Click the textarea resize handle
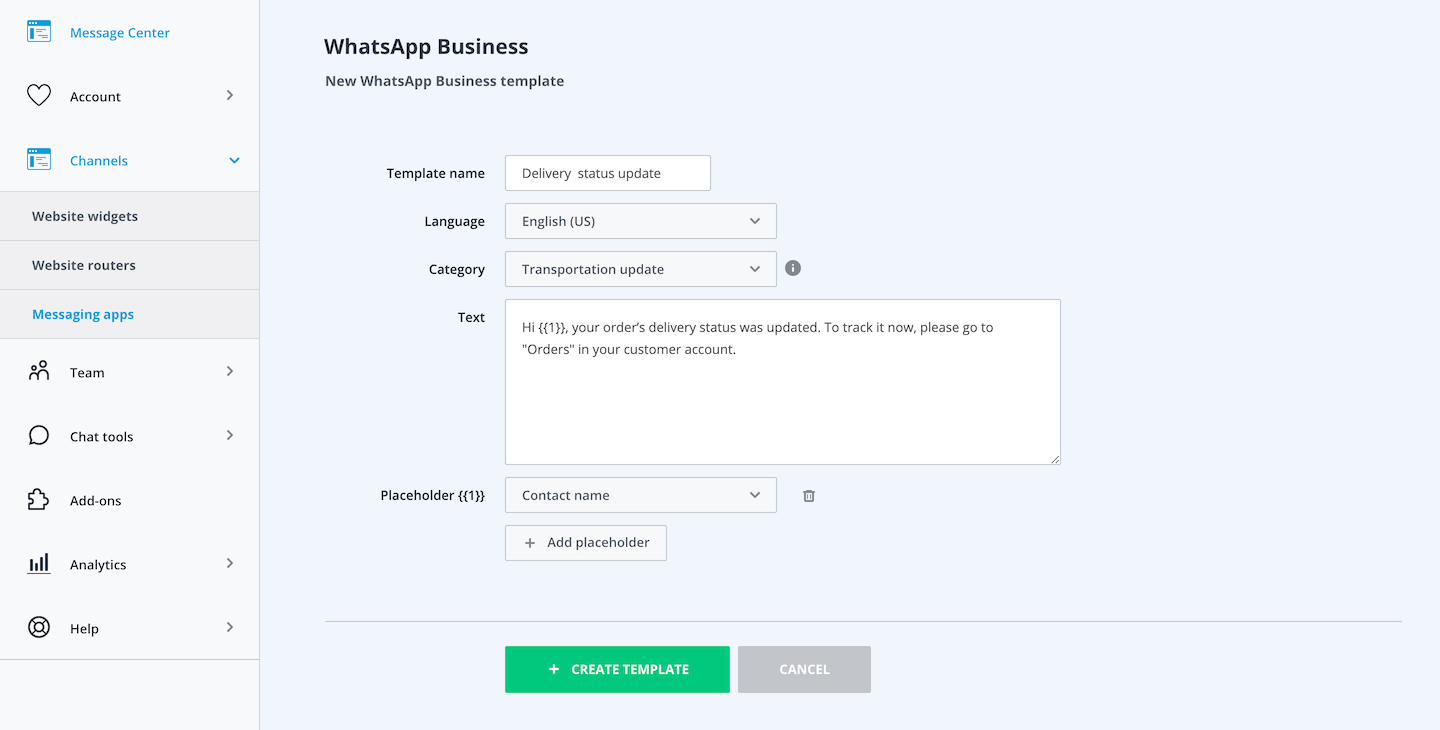This screenshot has height=730, width=1440. pyautogui.click(x=1054, y=459)
